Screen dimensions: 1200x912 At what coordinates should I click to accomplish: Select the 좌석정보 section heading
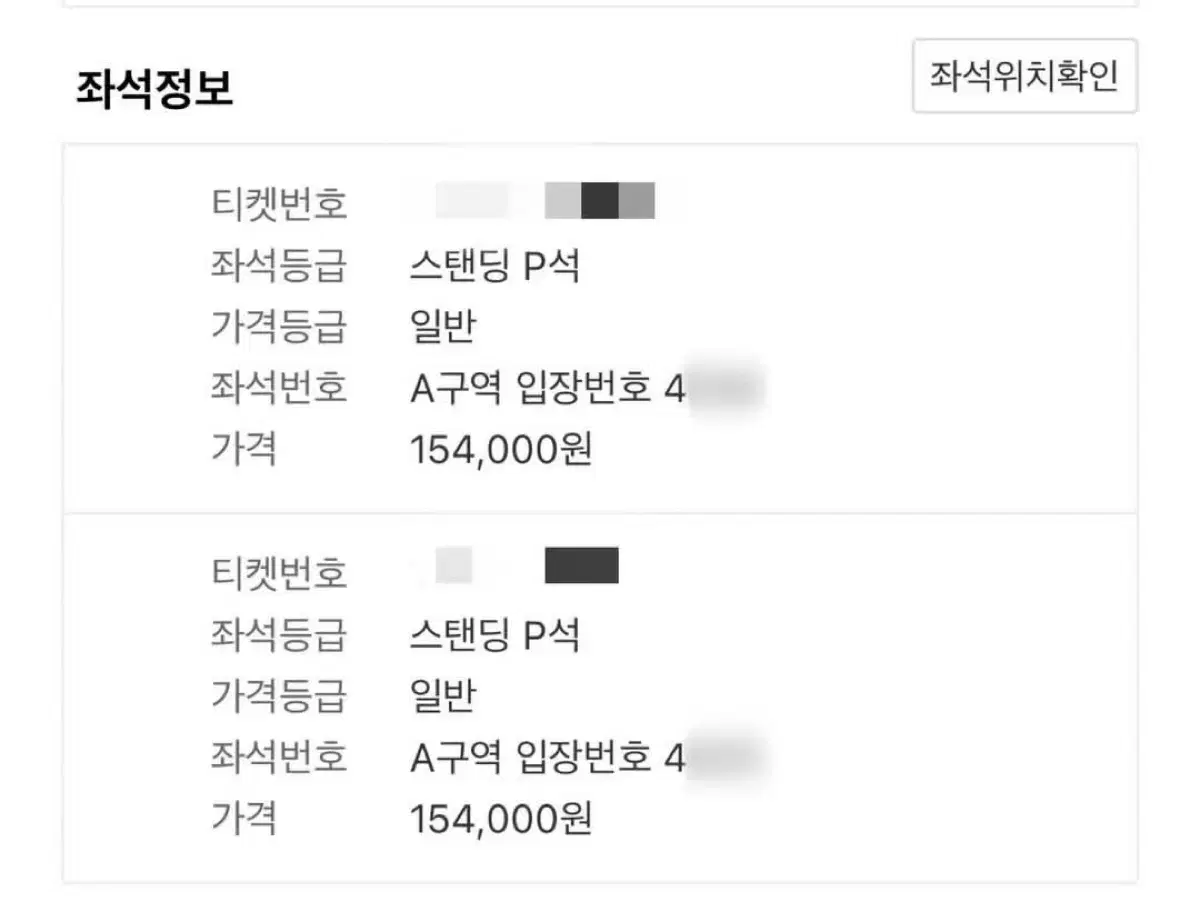pyautogui.click(x=154, y=90)
